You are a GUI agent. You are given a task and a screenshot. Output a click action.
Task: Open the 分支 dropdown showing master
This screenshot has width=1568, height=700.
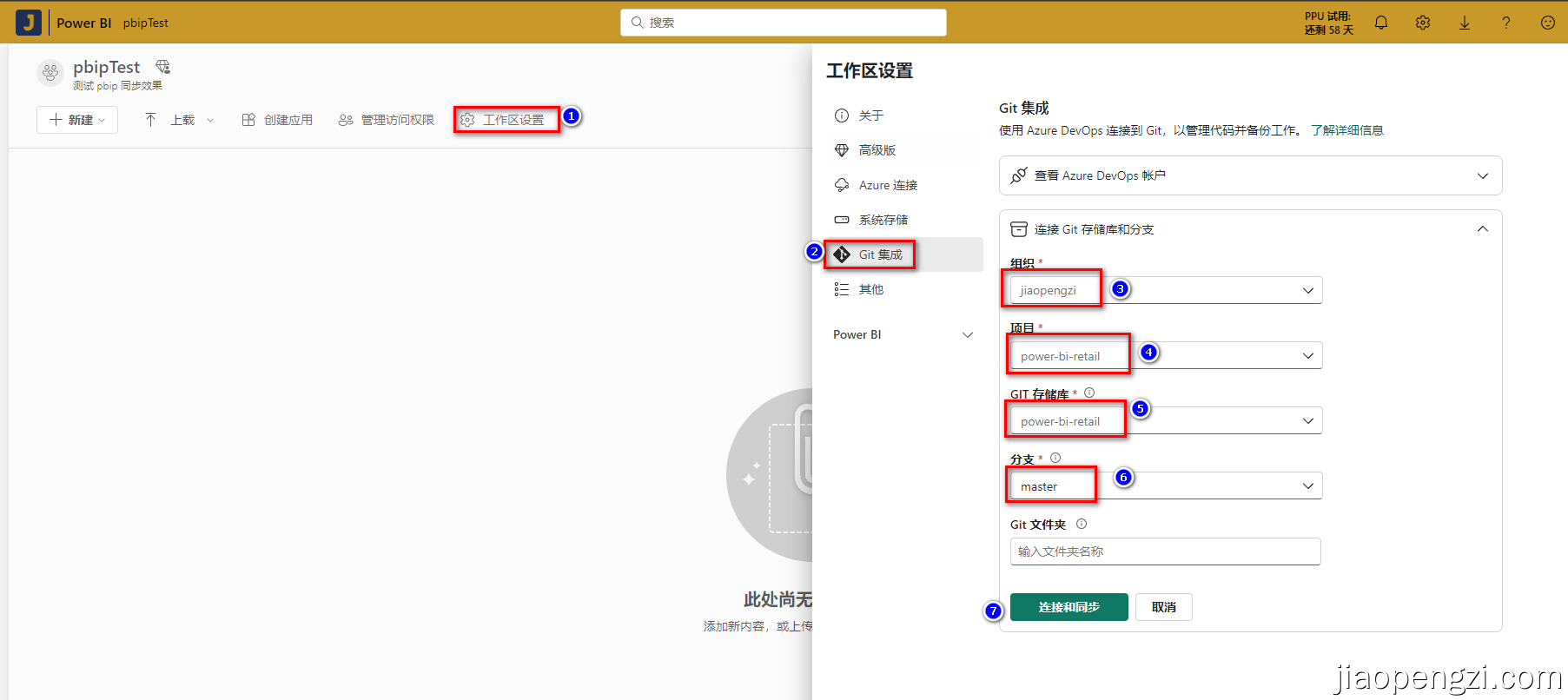pyautogui.click(x=1166, y=485)
